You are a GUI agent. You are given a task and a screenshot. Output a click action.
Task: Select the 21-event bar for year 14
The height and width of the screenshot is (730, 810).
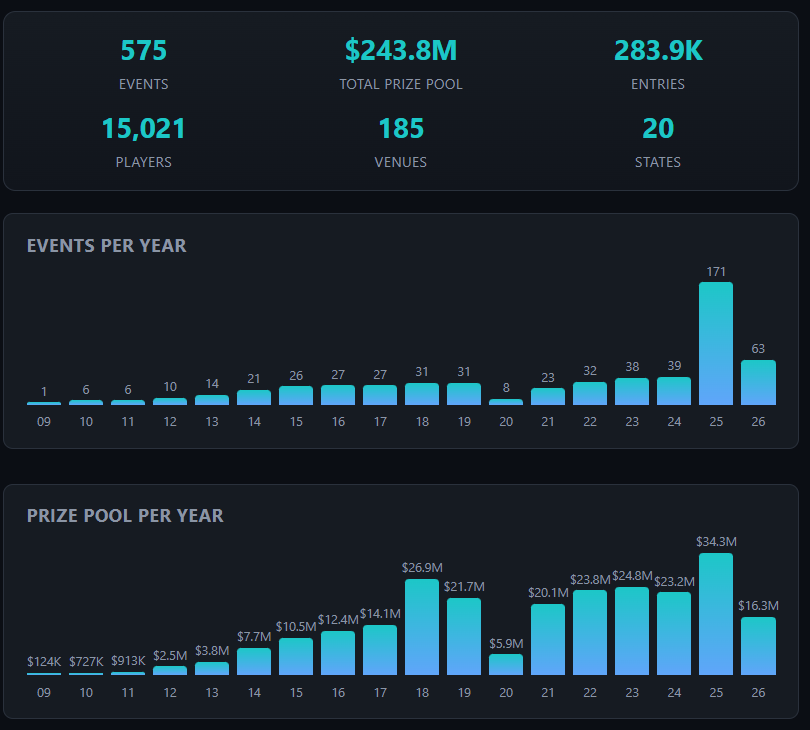(254, 397)
